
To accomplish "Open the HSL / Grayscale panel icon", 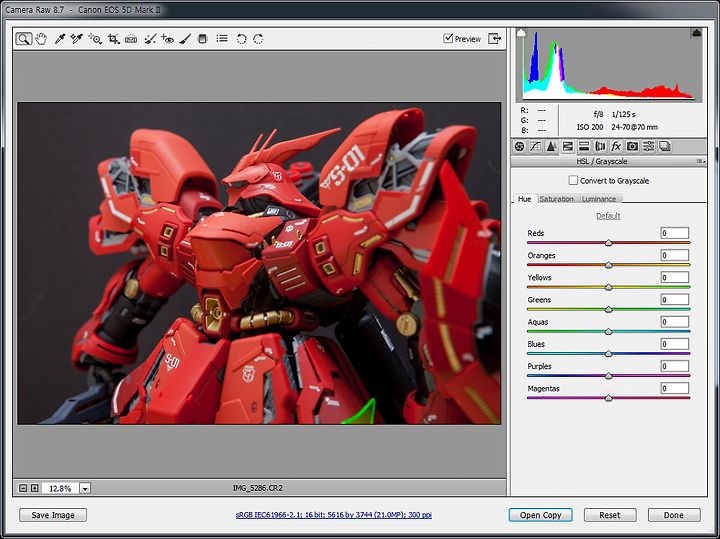I will pyautogui.click(x=568, y=146).
